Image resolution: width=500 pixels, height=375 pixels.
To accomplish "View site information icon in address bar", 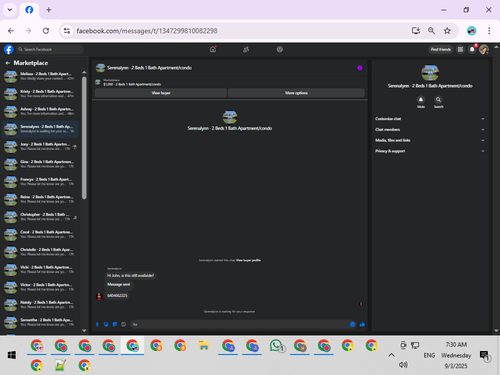I will pyautogui.click(x=67, y=31).
